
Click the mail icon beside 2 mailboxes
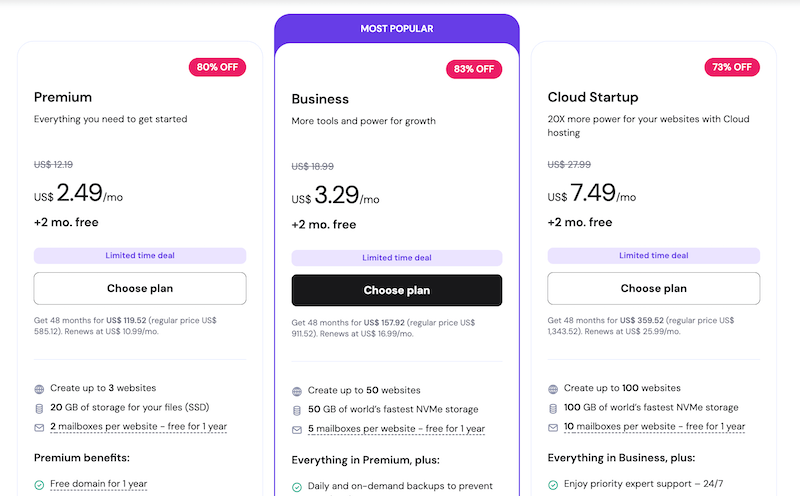tap(40, 426)
